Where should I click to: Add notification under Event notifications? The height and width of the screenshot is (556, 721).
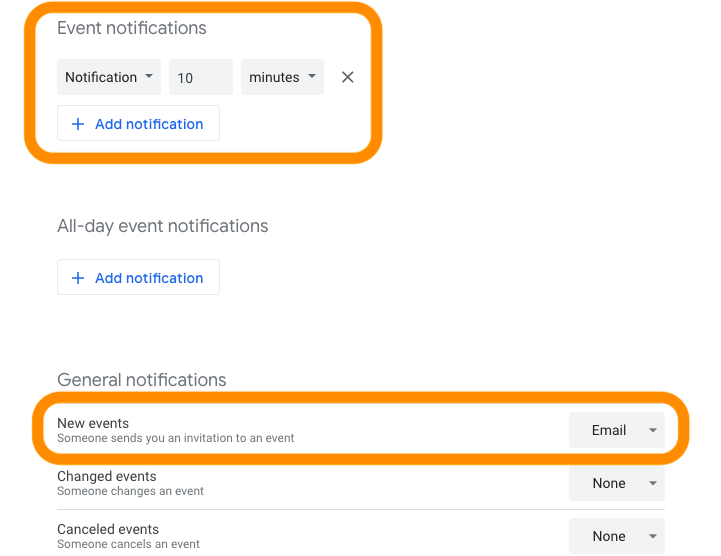[x=138, y=123]
